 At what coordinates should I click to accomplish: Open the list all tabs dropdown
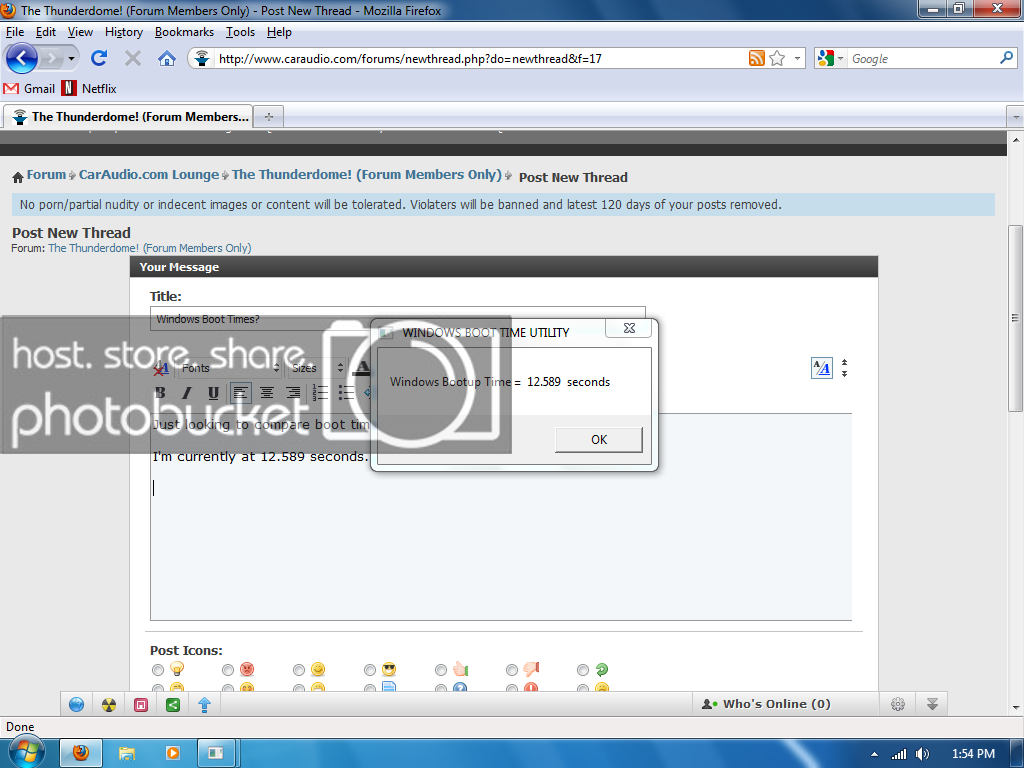(x=1015, y=118)
